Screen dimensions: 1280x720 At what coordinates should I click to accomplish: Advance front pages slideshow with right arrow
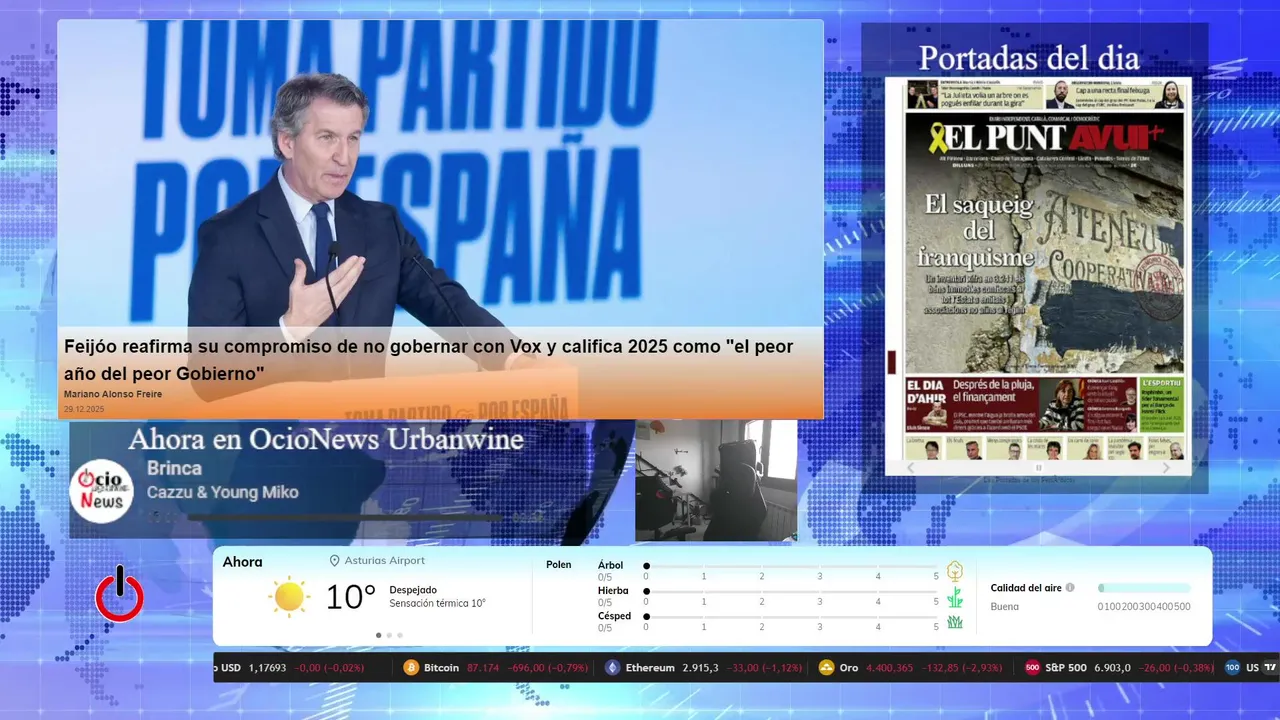click(1166, 468)
